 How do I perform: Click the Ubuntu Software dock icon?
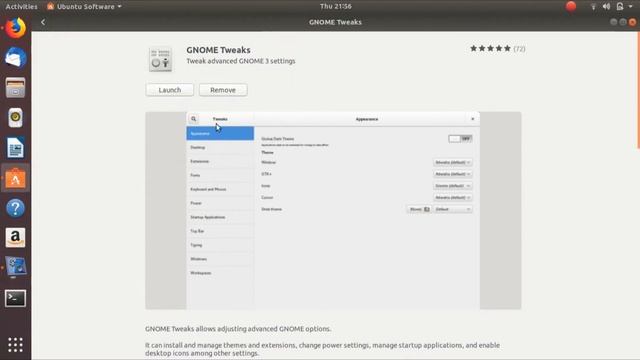coord(16,178)
